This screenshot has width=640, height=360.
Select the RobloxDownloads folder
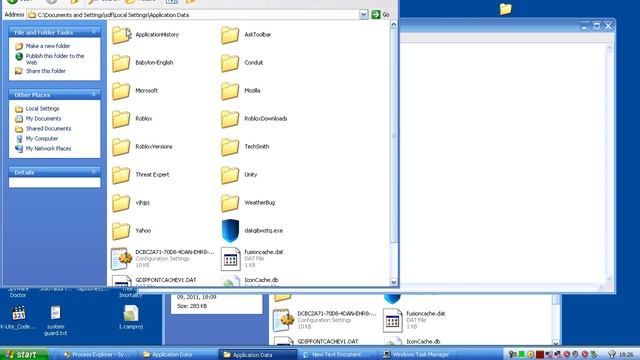(x=254, y=119)
